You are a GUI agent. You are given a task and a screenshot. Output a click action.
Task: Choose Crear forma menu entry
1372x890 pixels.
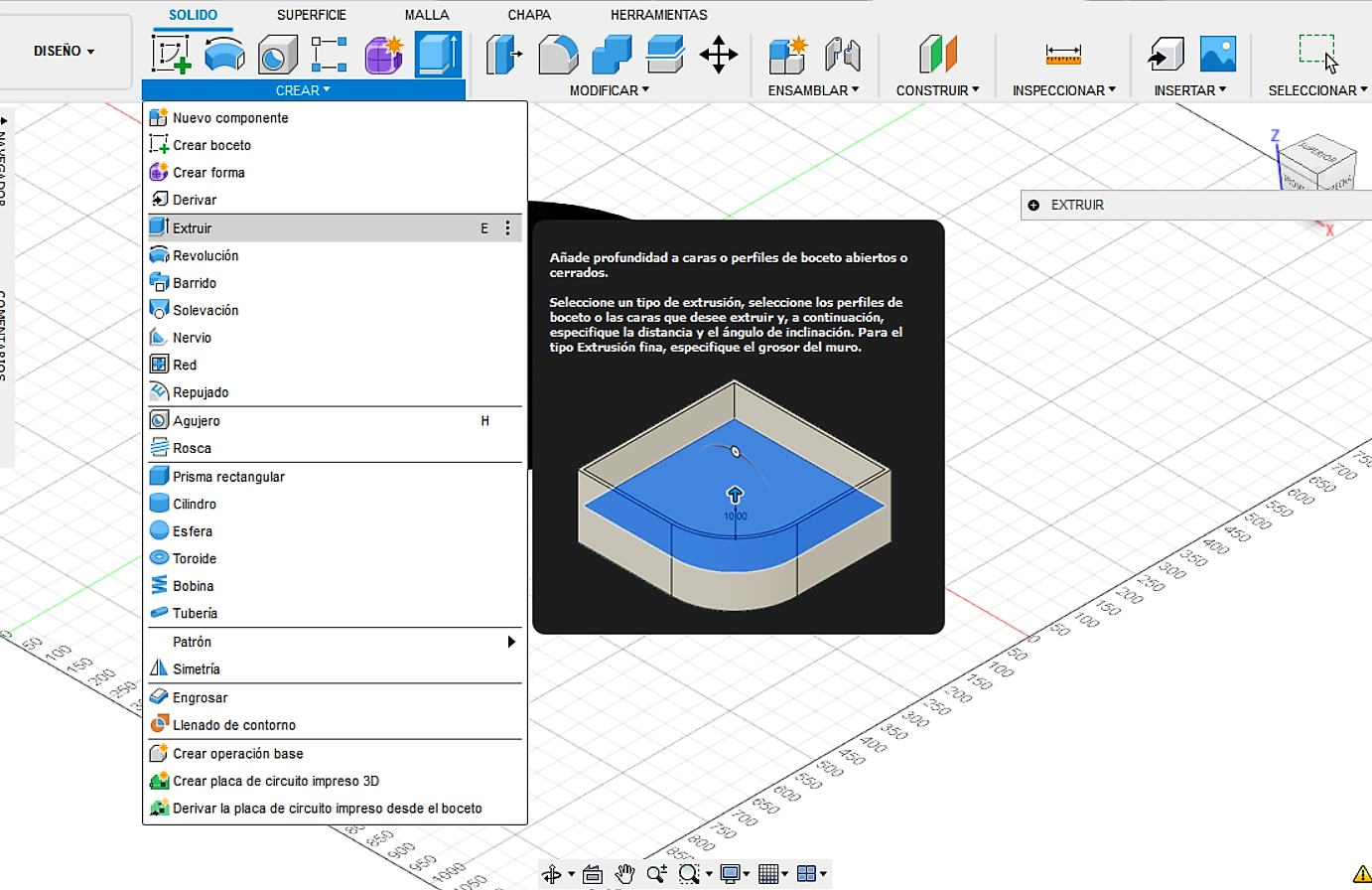[335, 172]
